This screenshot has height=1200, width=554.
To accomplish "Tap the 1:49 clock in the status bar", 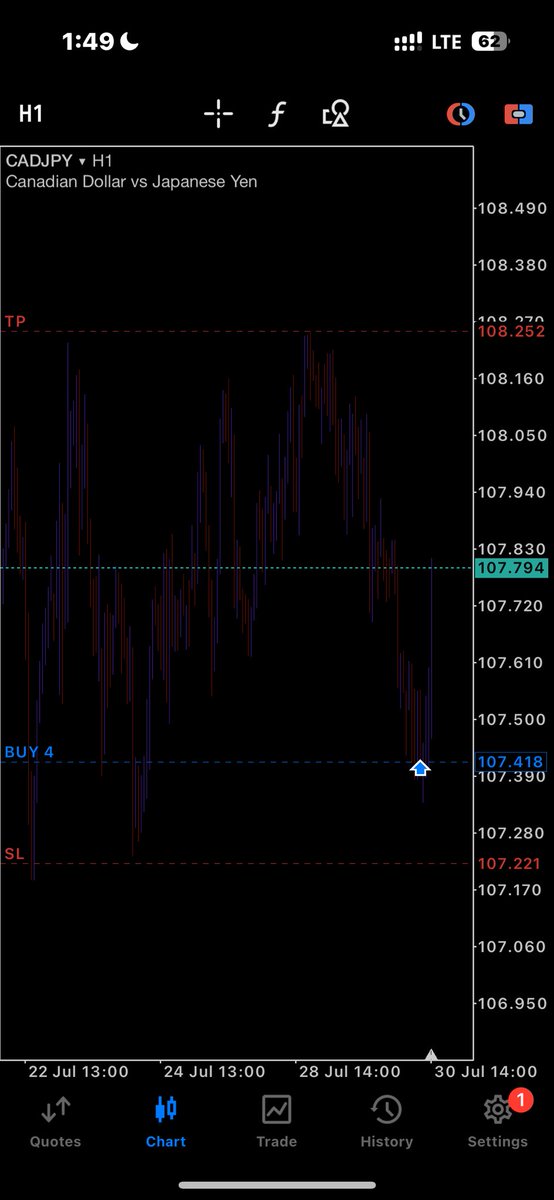I will pyautogui.click(x=90, y=42).
